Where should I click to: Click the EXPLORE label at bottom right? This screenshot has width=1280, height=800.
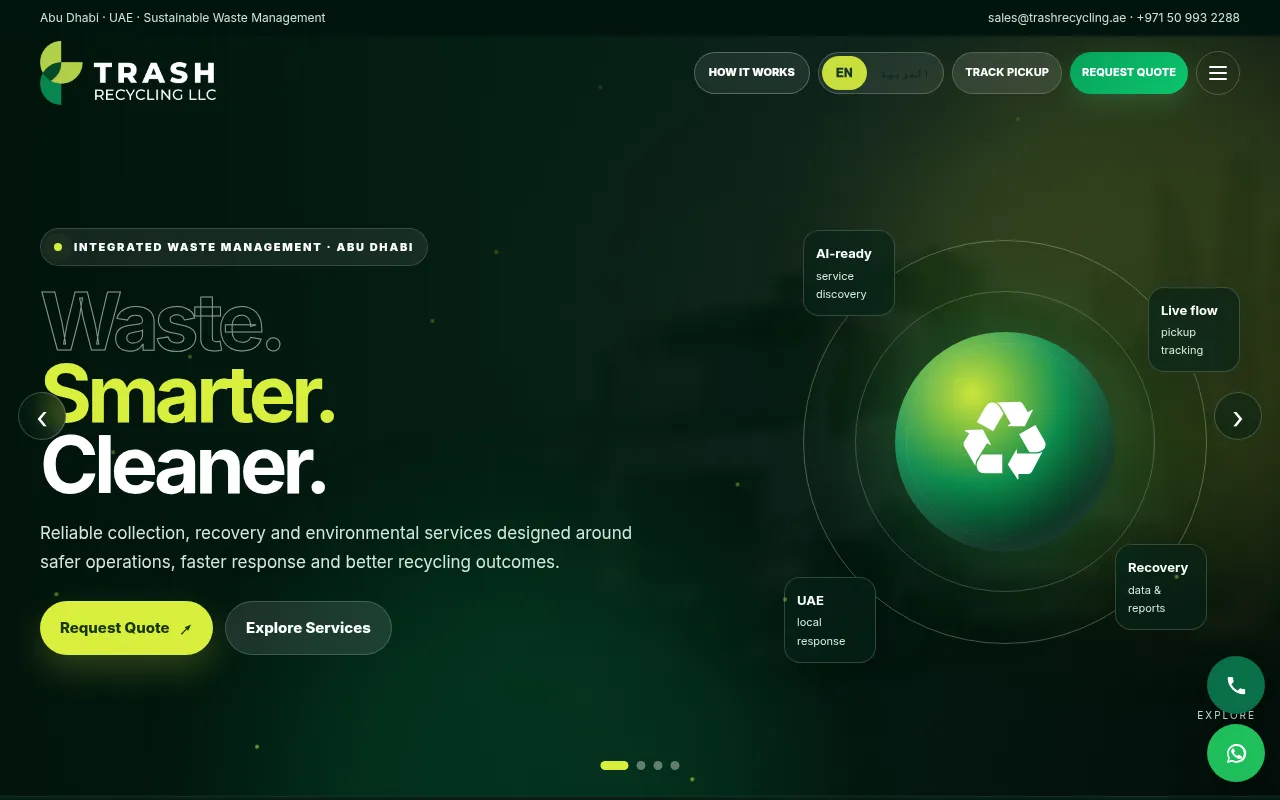tap(1226, 715)
